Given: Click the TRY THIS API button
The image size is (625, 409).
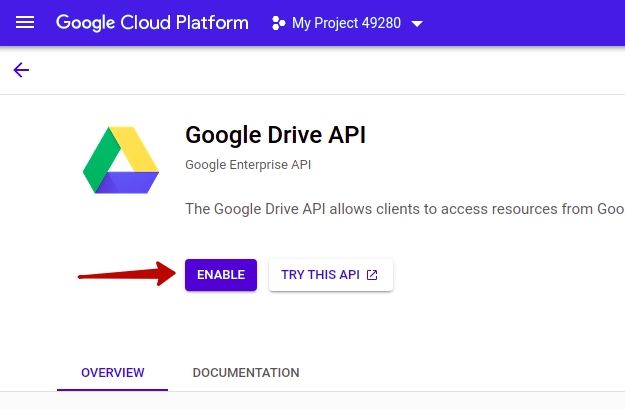Looking at the screenshot, I should [331, 275].
